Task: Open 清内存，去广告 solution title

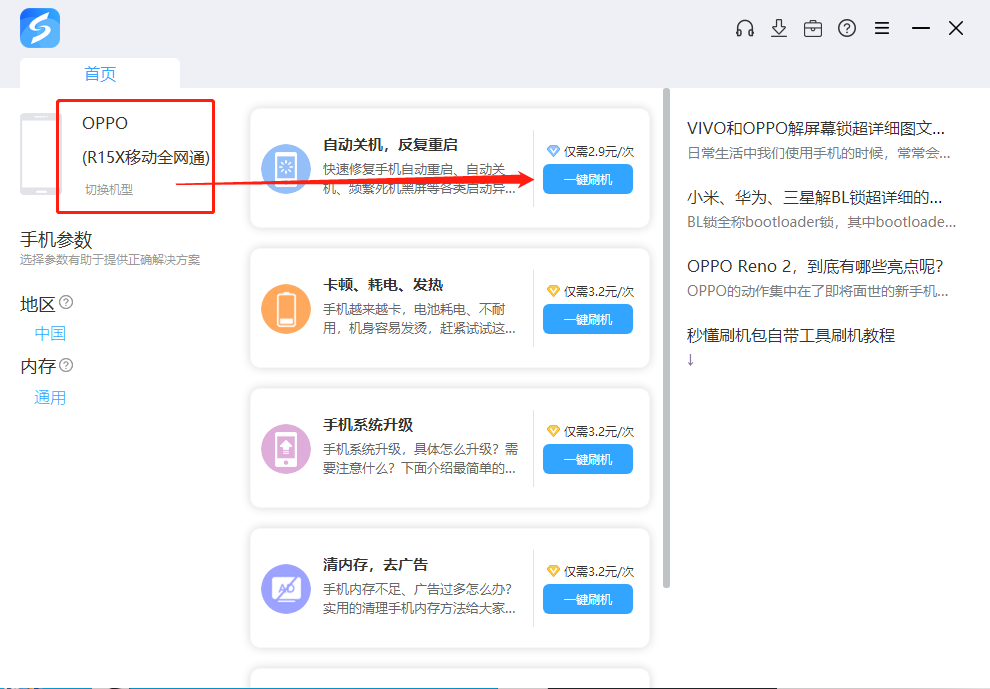Action: 376,565
